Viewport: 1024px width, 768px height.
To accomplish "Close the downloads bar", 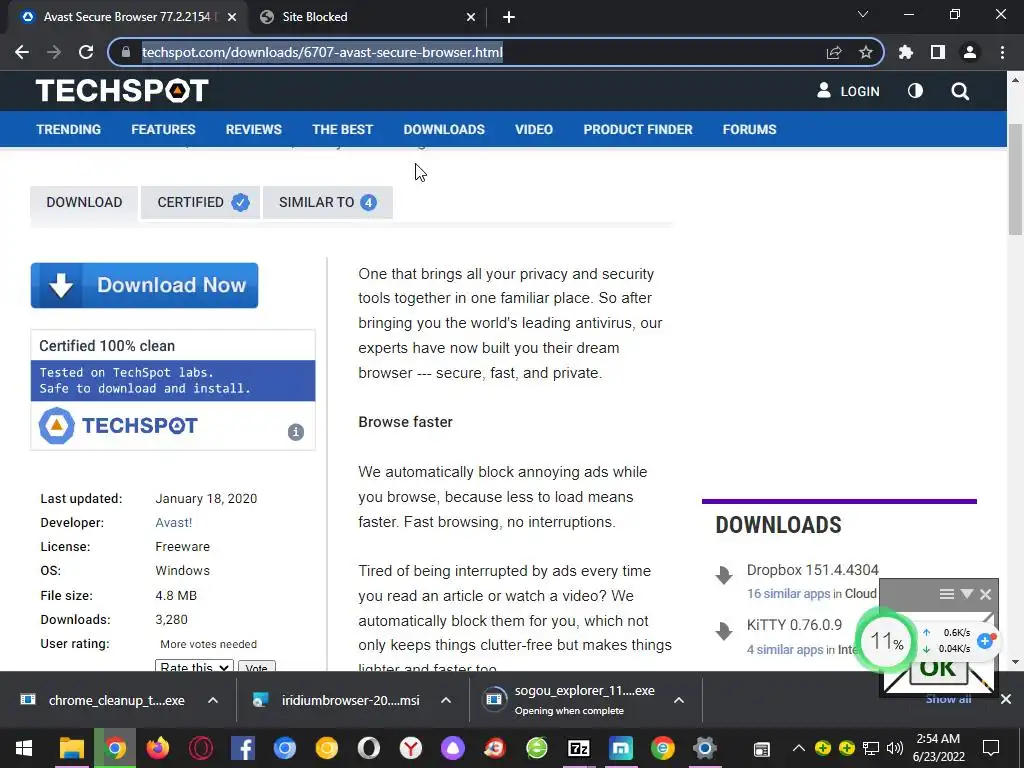I will click(x=1006, y=699).
